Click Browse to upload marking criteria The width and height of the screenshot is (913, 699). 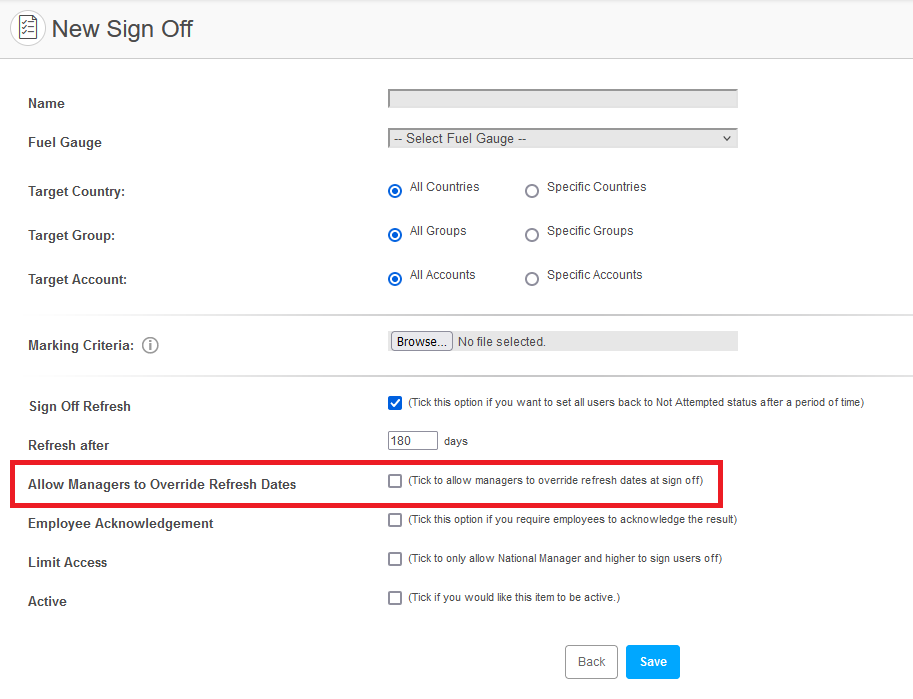[x=422, y=341]
